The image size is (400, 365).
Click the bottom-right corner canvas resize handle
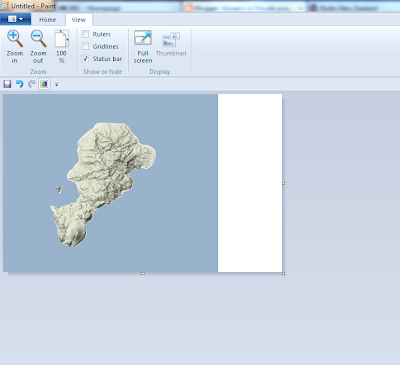(283, 273)
